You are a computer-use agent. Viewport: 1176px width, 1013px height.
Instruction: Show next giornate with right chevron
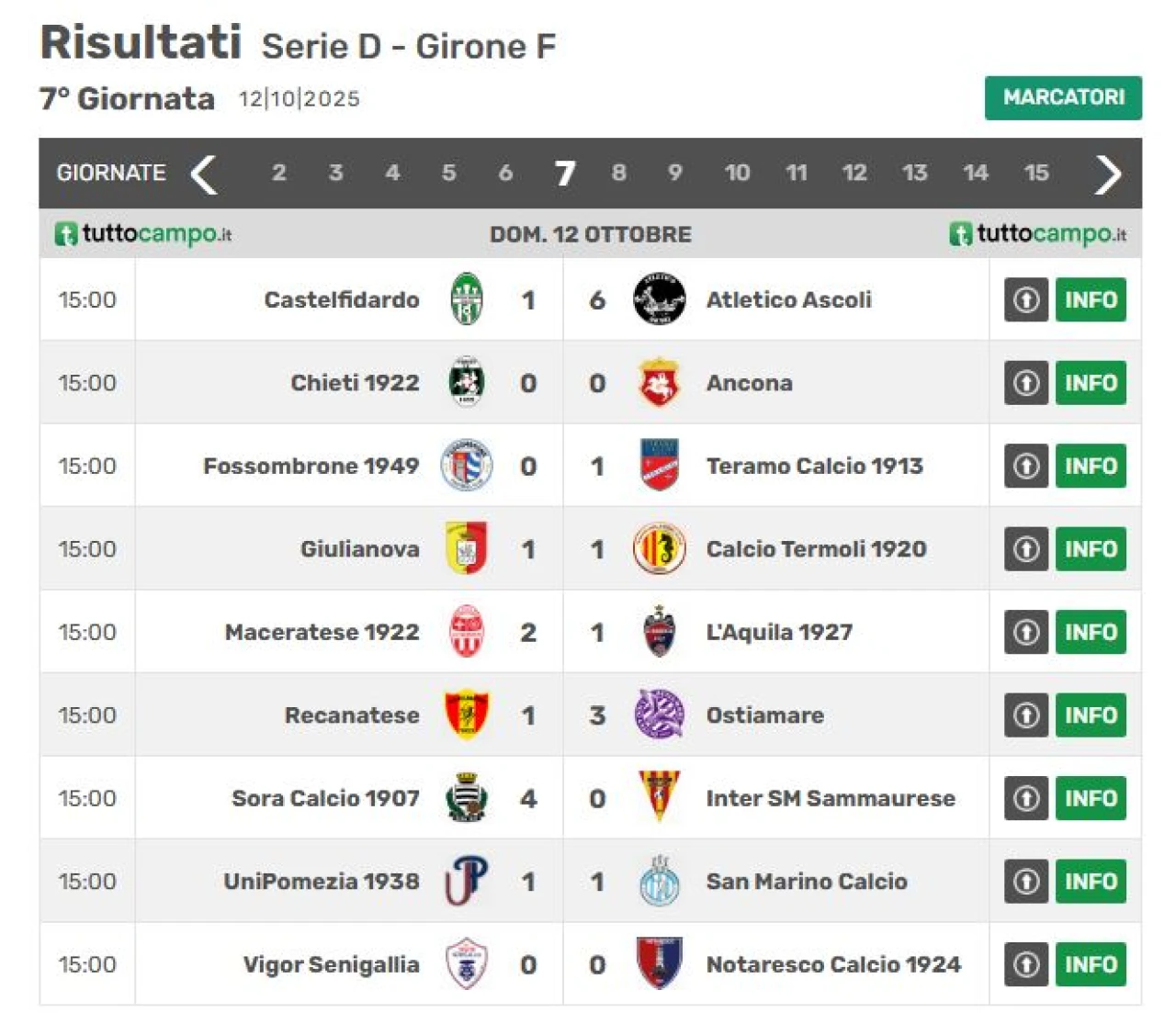[x=1108, y=174]
